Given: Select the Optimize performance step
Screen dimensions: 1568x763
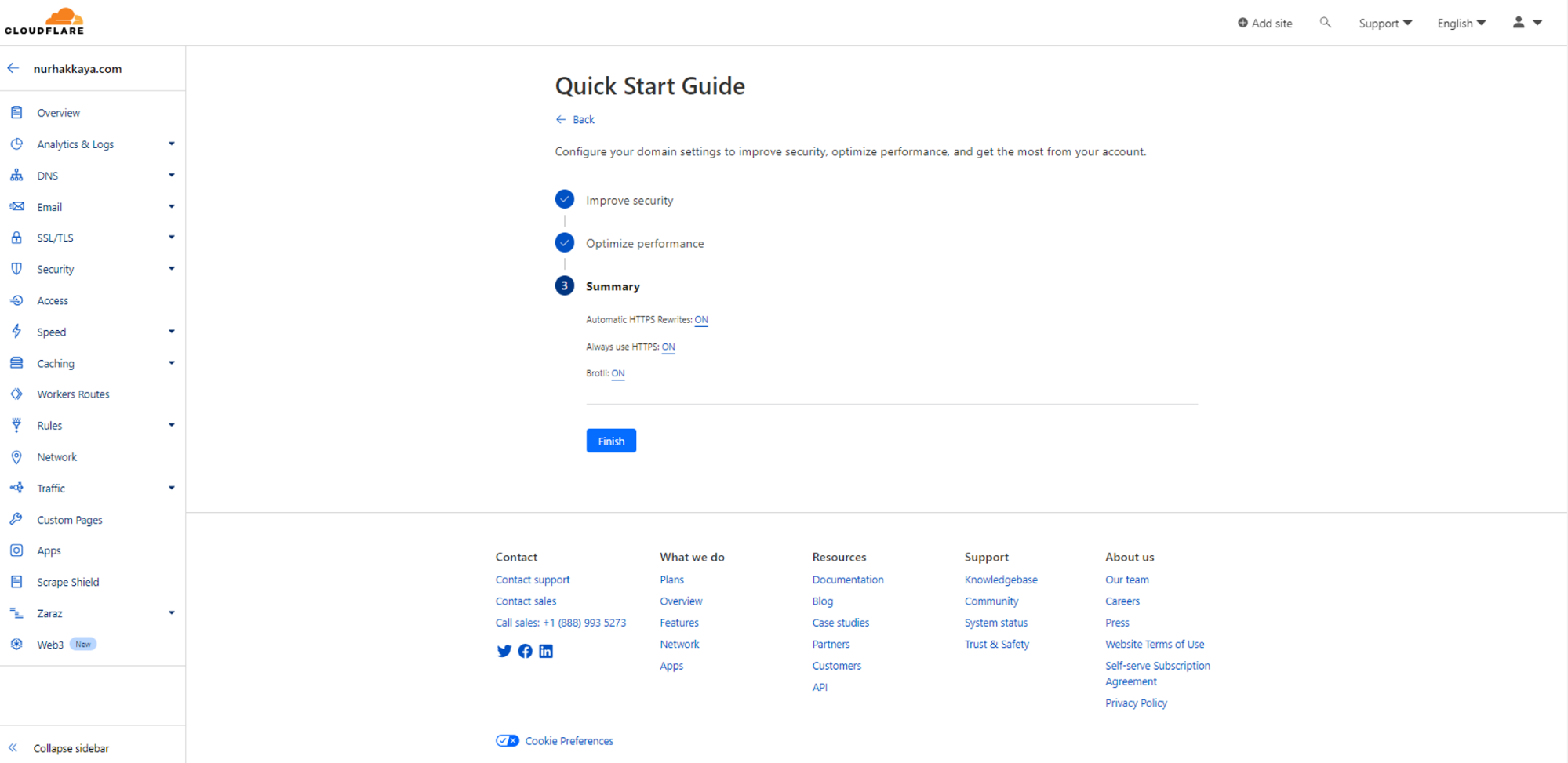Looking at the screenshot, I should click(629, 243).
